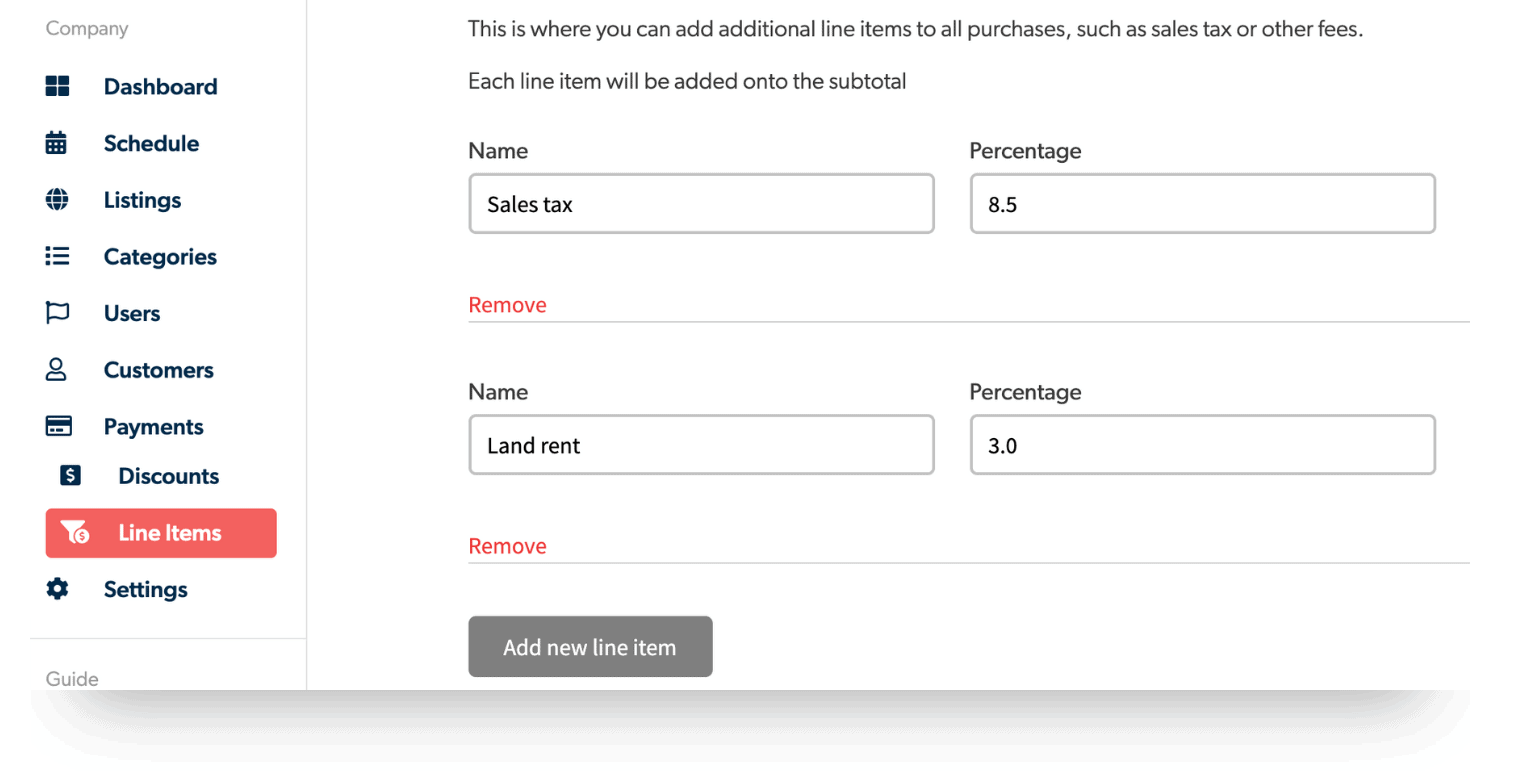
Task: Open the Customers section
Action: [x=158, y=370]
